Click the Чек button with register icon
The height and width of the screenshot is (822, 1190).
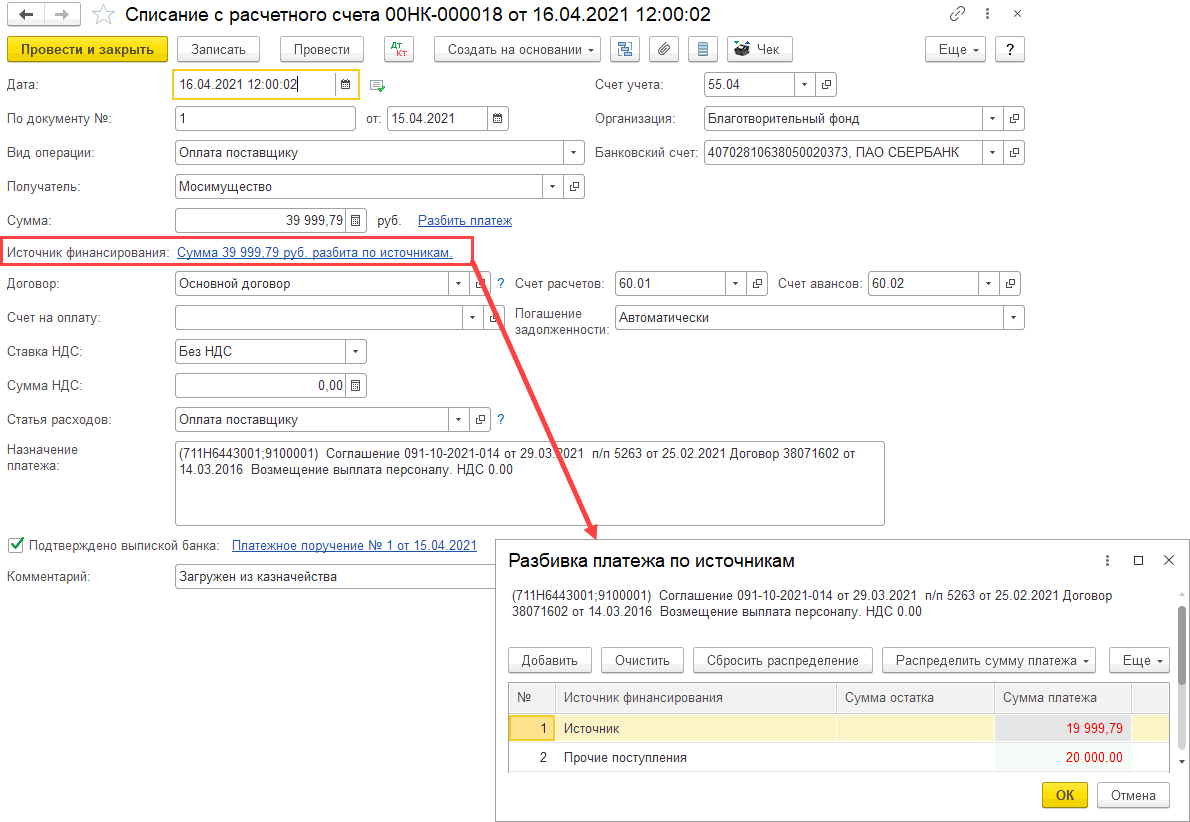click(759, 49)
